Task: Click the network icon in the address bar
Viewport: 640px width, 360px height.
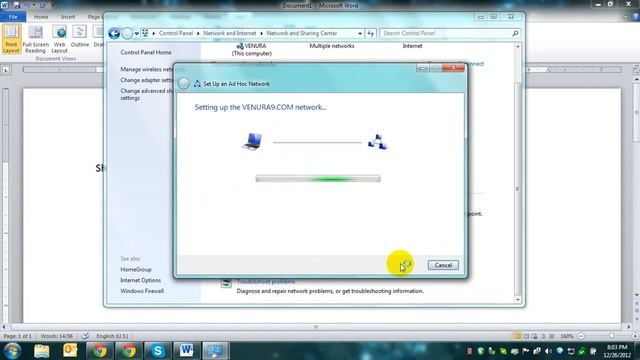Action: pyautogui.click(x=145, y=33)
